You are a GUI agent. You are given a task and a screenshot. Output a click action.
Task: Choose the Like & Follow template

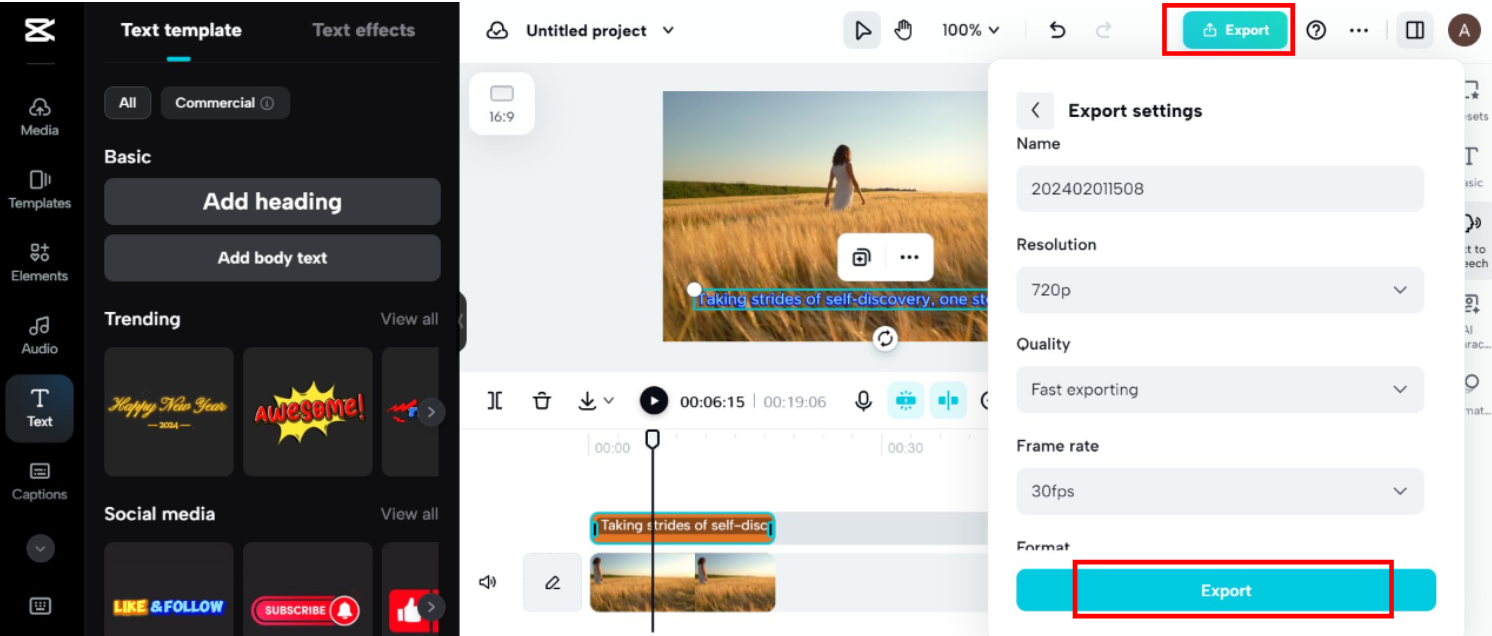169,589
